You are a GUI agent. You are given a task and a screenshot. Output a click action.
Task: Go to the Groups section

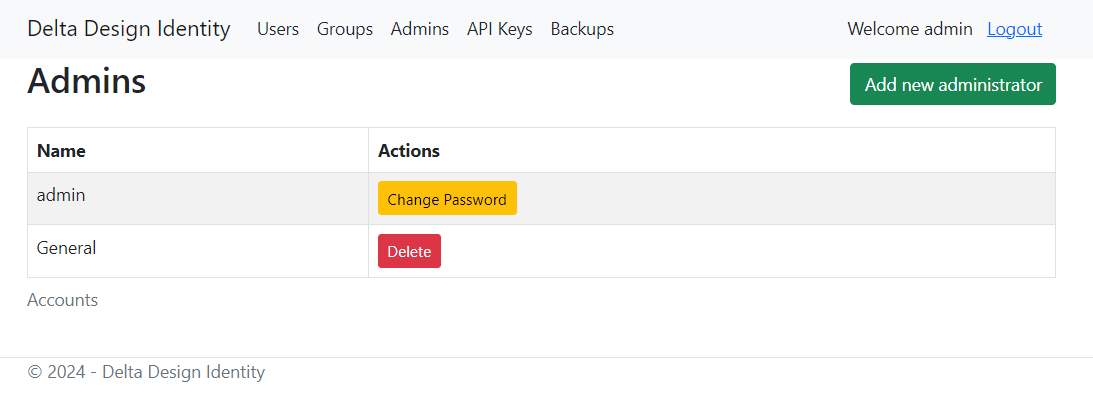[345, 29]
